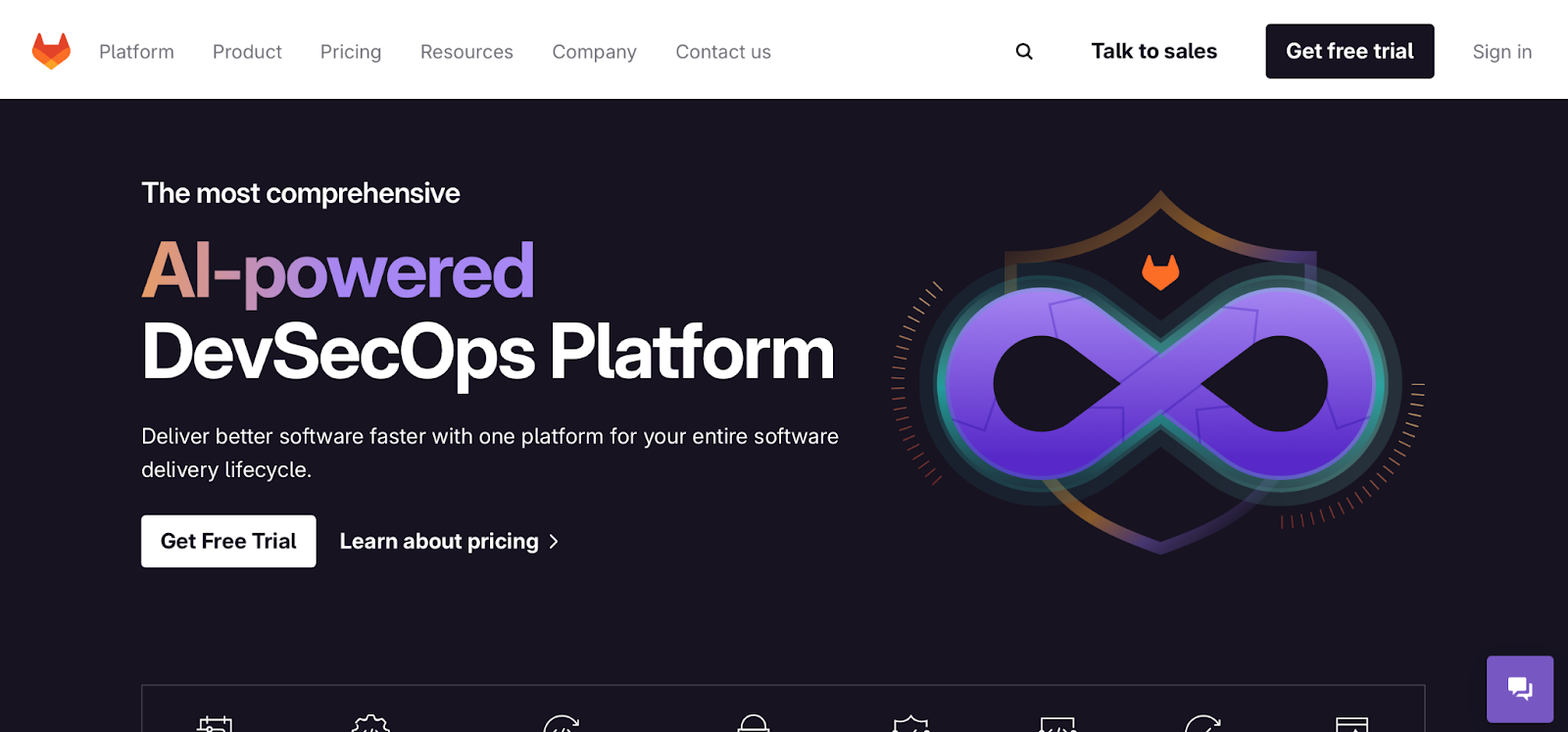Viewport: 1568px width, 732px height.
Task: Click Sign in
Action: [x=1501, y=52]
